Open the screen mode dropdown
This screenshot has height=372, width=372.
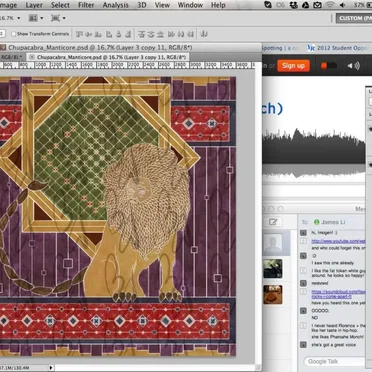(58, 18)
